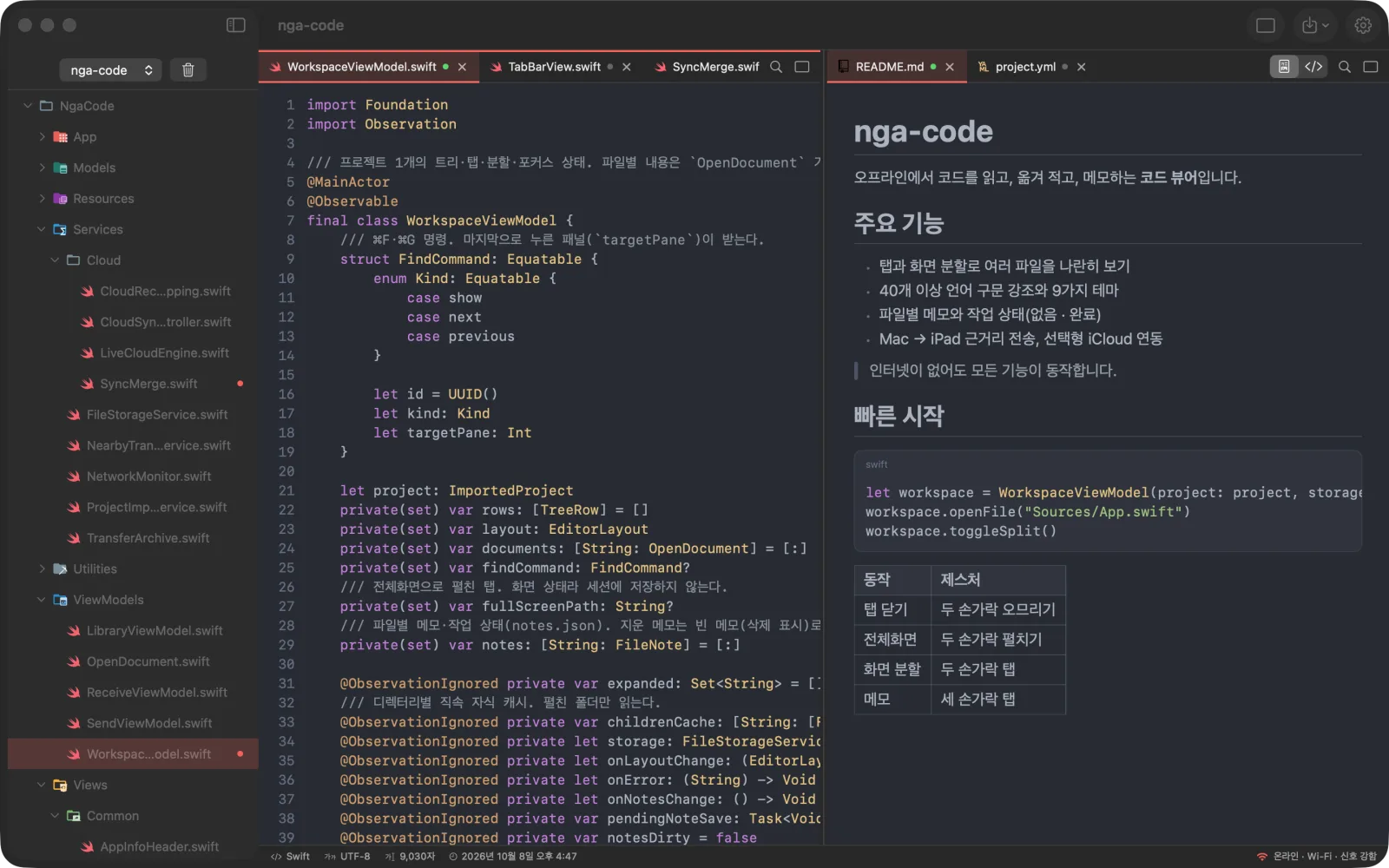Collapse the Cloud folder
1389x868 pixels.
[55, 260]
